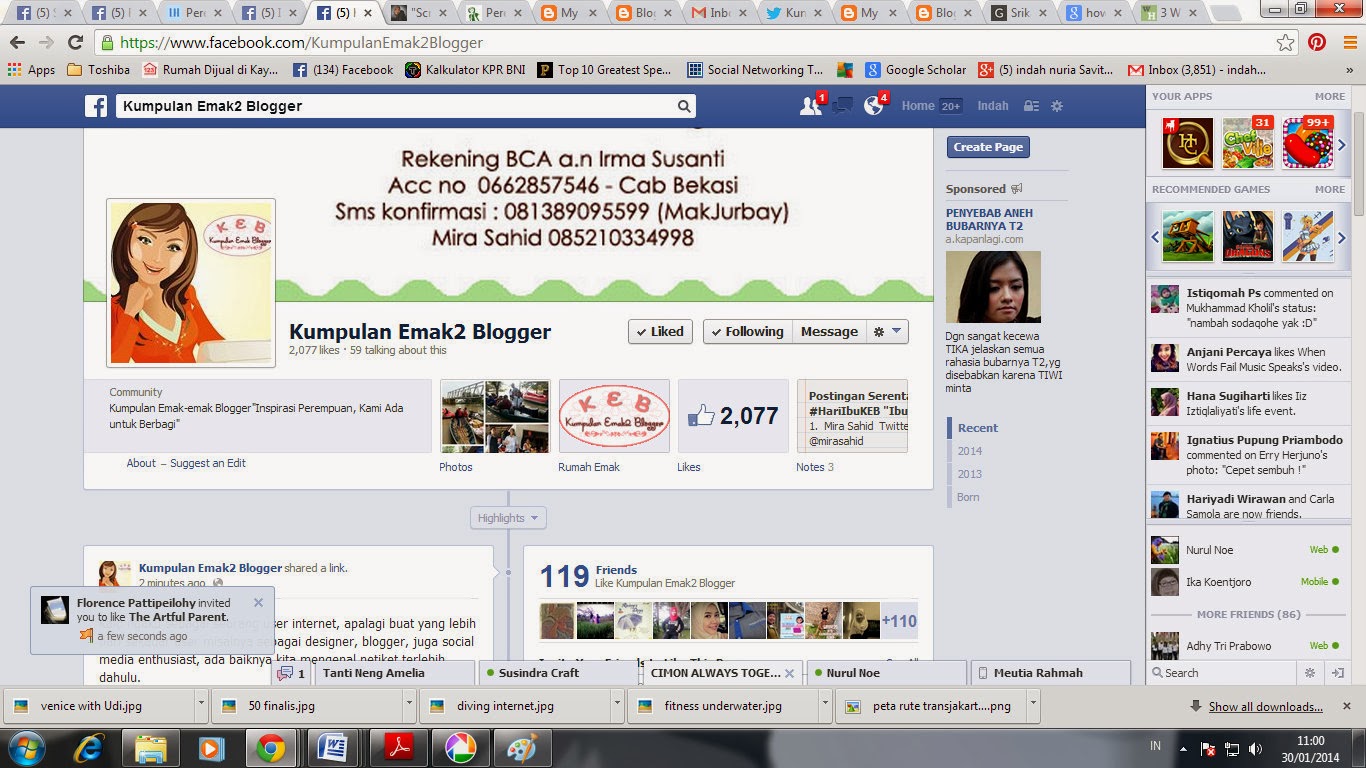1366x768 pixels.
Task: Go back with the Chrome back arrow
Action: 18,43
